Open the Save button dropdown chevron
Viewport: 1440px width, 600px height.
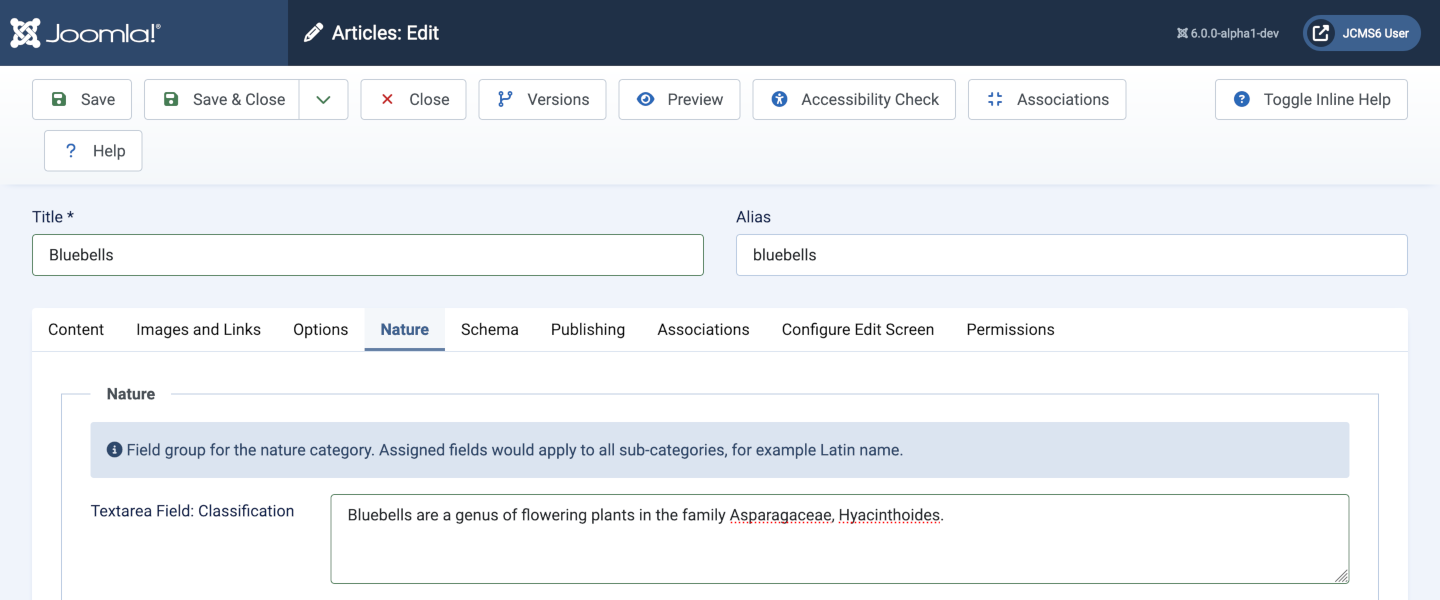coord(323,99)
